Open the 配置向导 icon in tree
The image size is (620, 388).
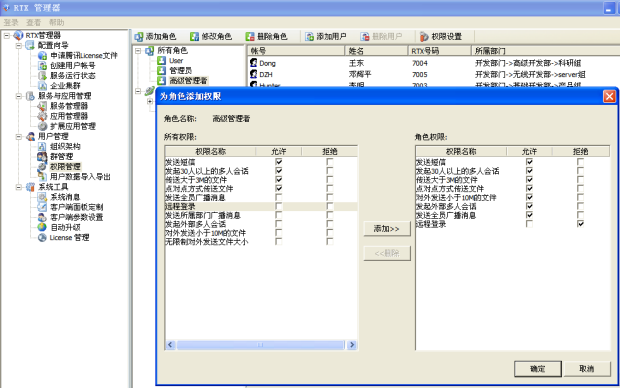point(30,45)
